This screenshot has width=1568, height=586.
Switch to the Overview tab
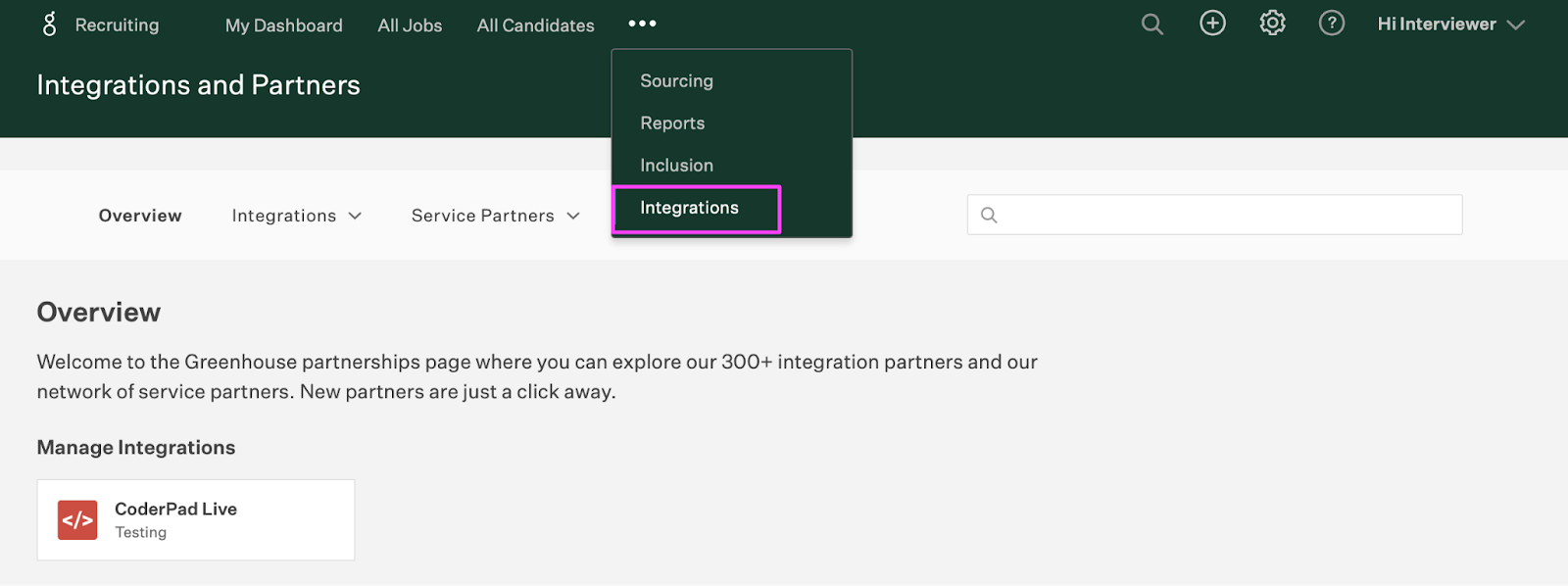pyautogui.click(x=140, y=216)
